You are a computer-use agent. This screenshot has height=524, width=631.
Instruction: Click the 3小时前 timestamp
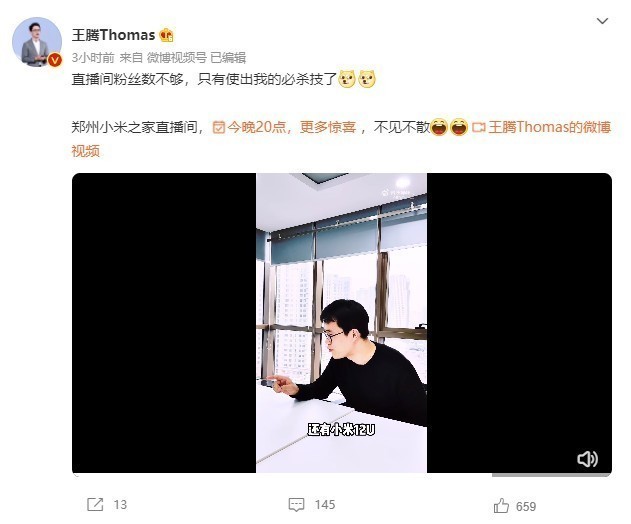[93, 58]
